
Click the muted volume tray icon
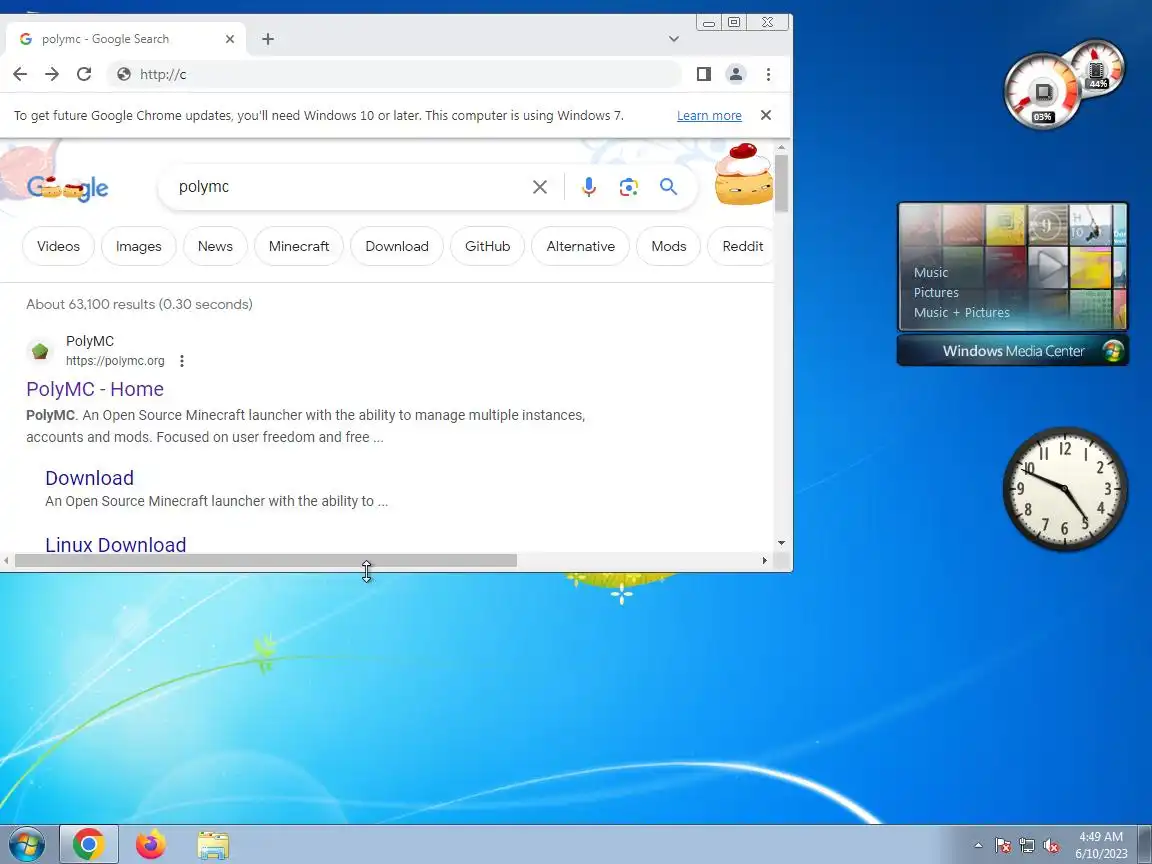pyautogui.click(x=1051, y=846)
